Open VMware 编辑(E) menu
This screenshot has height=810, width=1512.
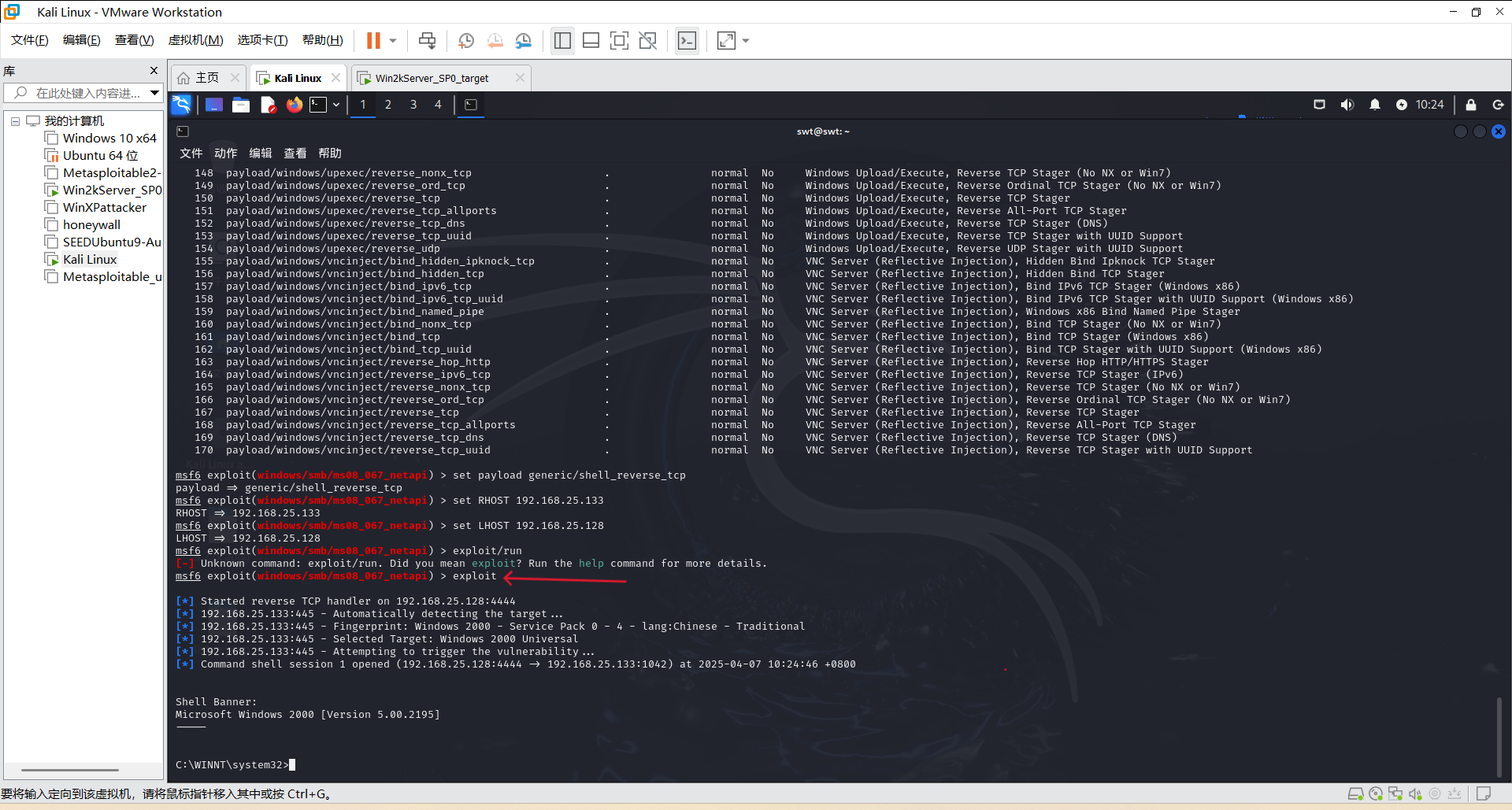click(x=82, y=40)
